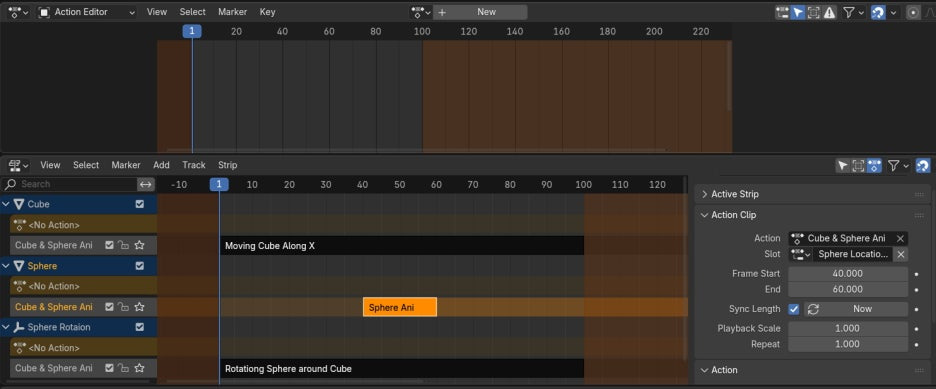Open the NLA Strip menu

point(227,165)
